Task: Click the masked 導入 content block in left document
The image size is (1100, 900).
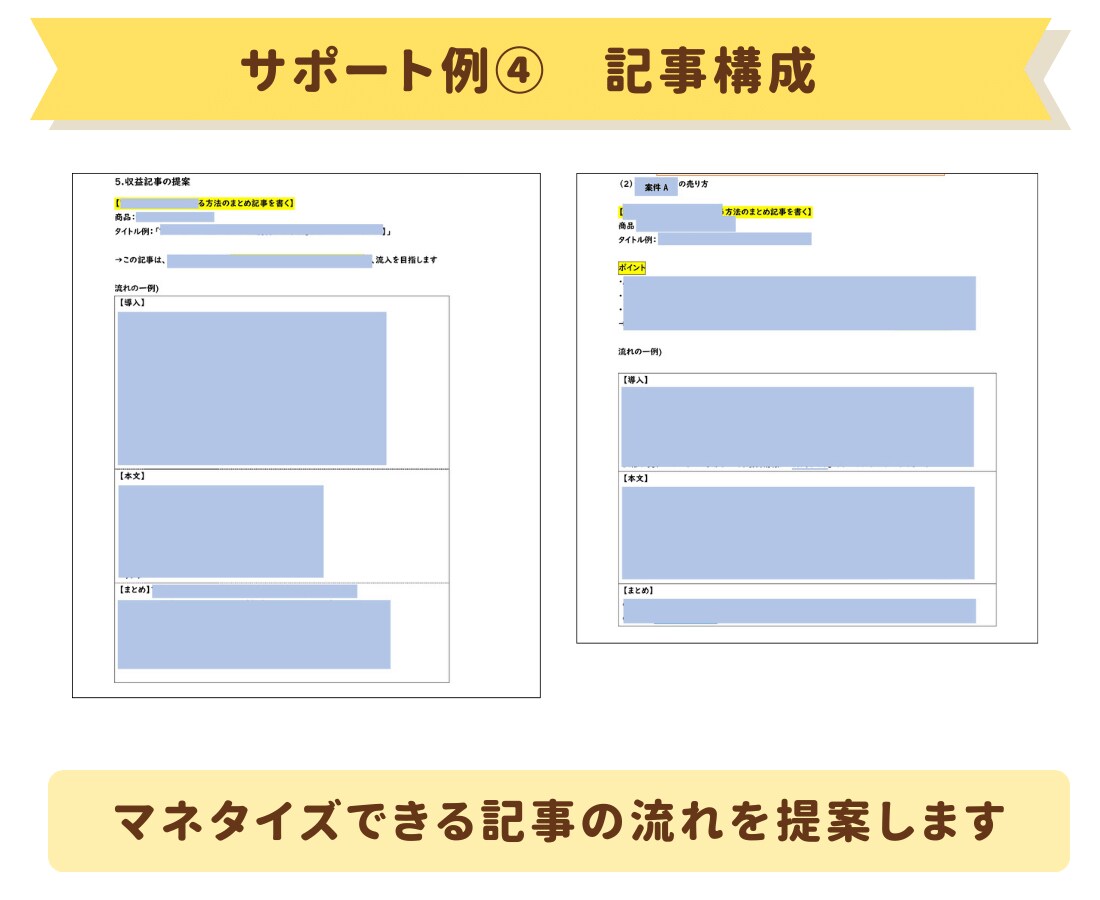Action: 252,389
